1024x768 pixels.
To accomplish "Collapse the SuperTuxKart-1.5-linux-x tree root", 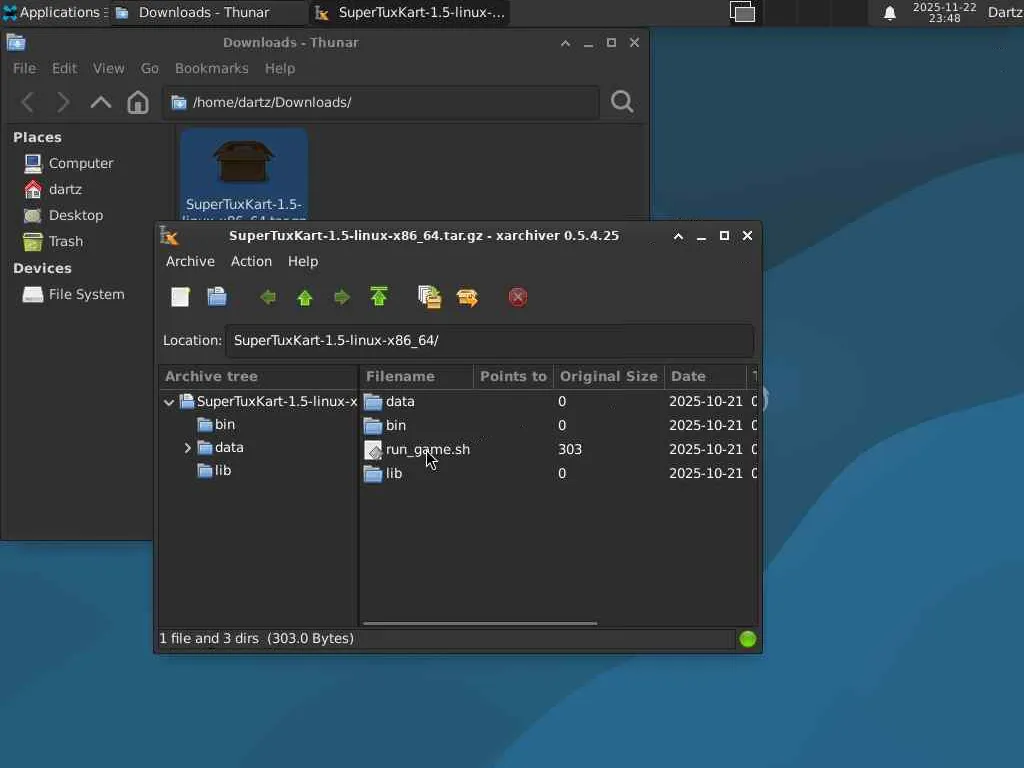I will 169,402.
